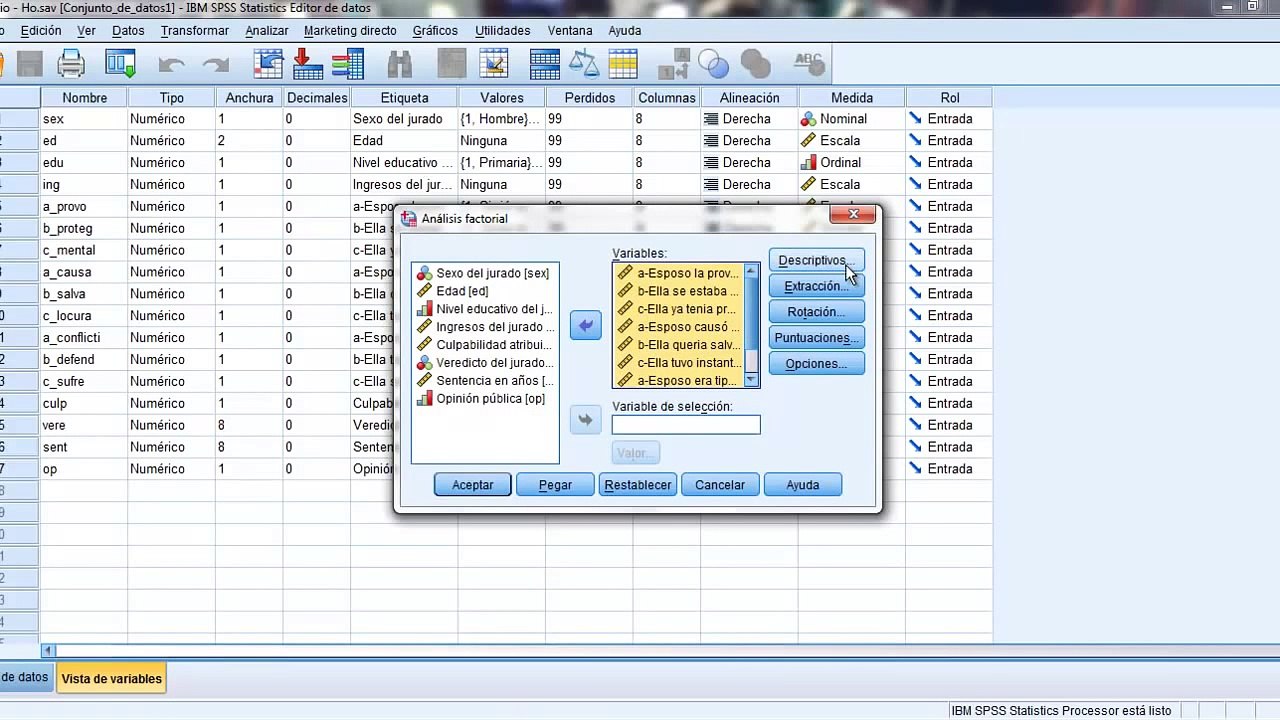Click the Restablecer button
1280x720 pixels.
(638, 485)
